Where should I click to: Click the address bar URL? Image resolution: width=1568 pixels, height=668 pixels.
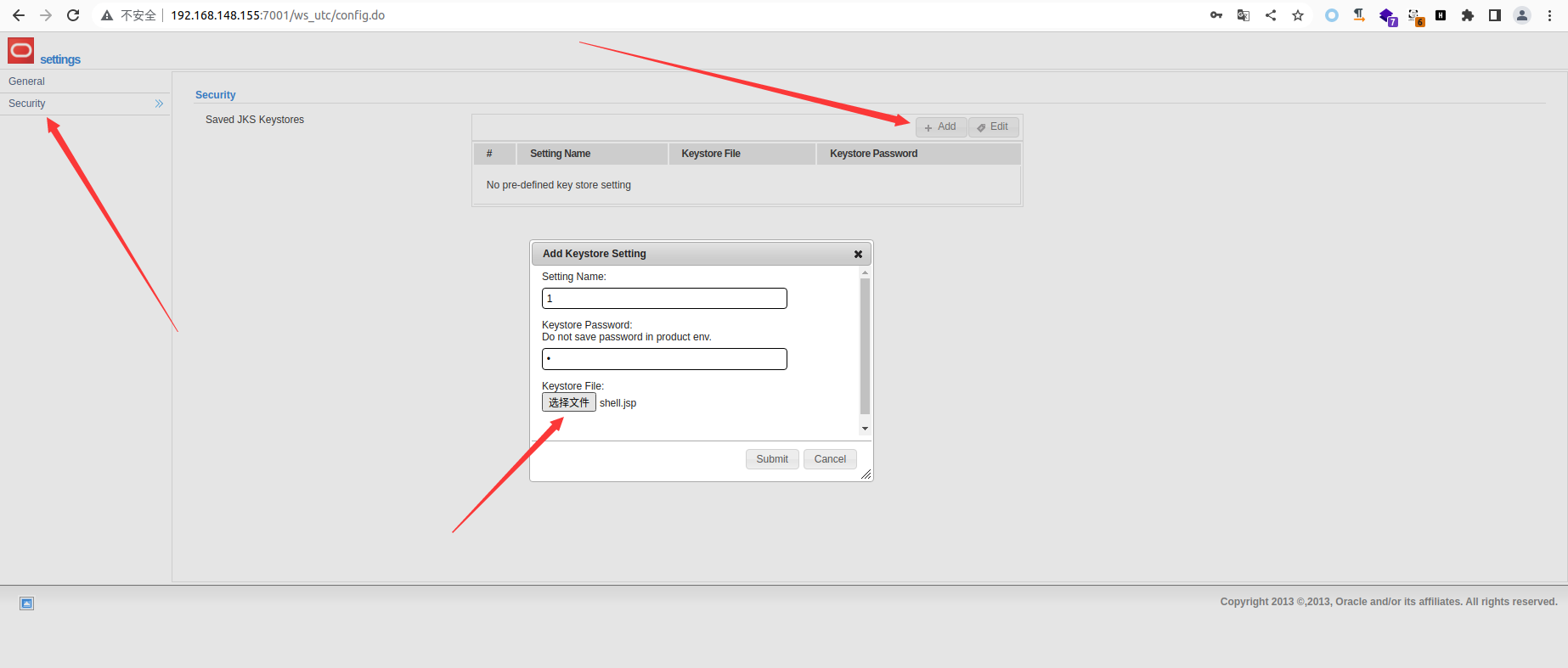pos(278,15)
